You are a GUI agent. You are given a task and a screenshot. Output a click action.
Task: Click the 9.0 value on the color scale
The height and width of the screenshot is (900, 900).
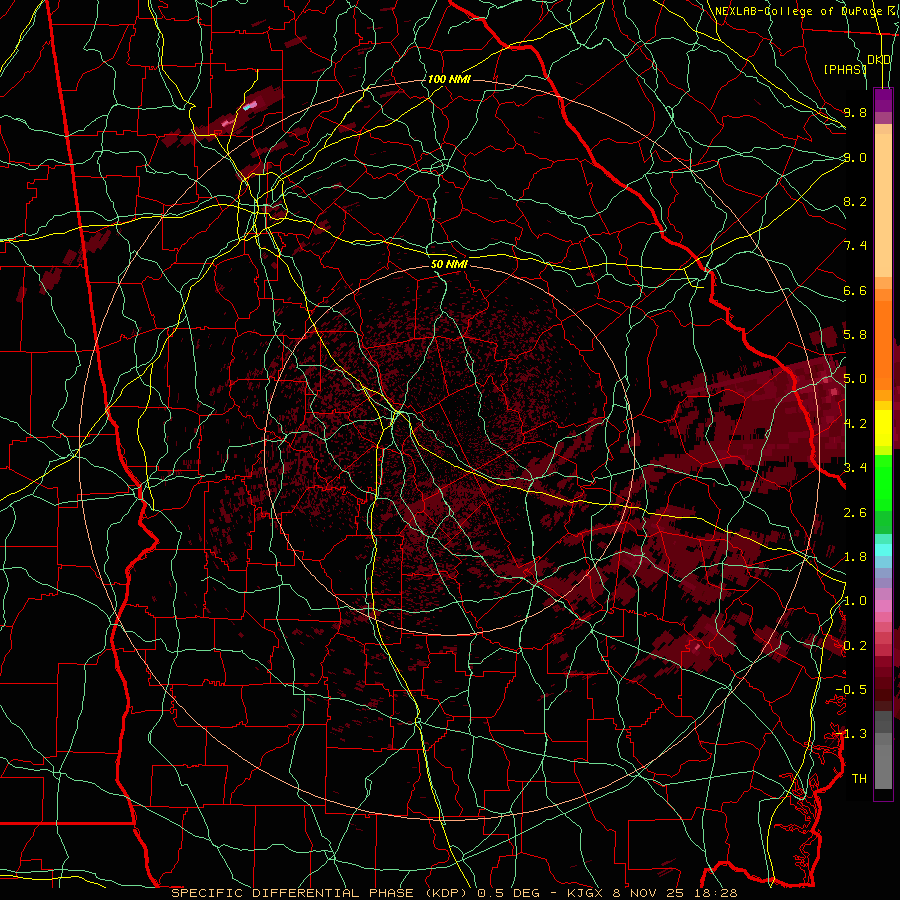pos(855,157)
